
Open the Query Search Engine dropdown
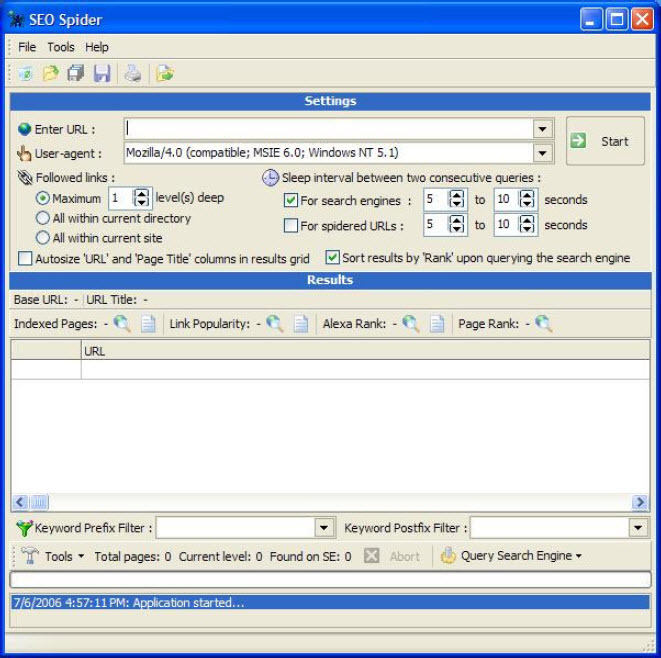point(512,556)
